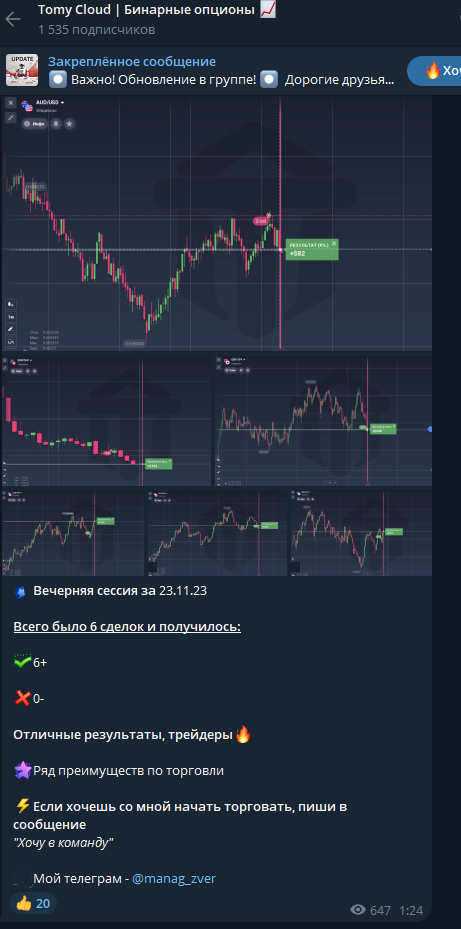Open the pinned message UPDATE thumbnail
461x929 pixels.
(x=22, y=70)
